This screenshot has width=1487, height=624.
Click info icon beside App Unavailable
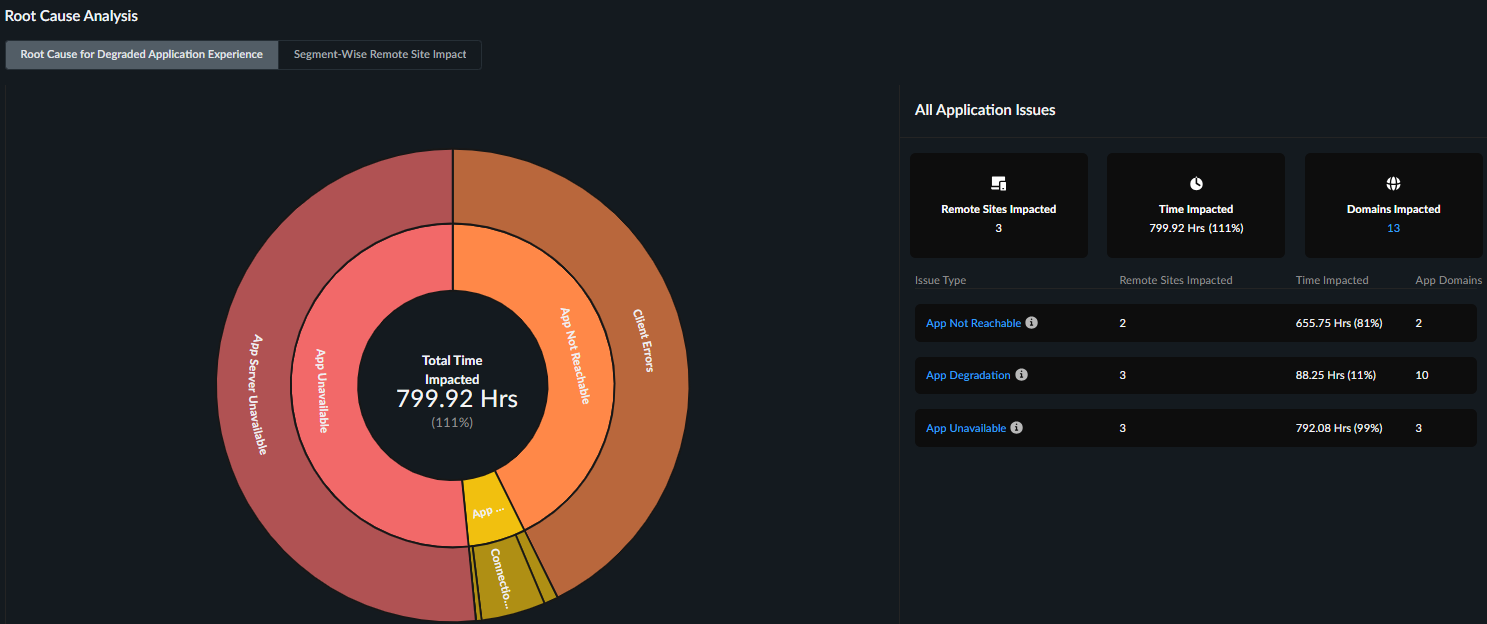pyautogui.click(x=1017, y=427)
